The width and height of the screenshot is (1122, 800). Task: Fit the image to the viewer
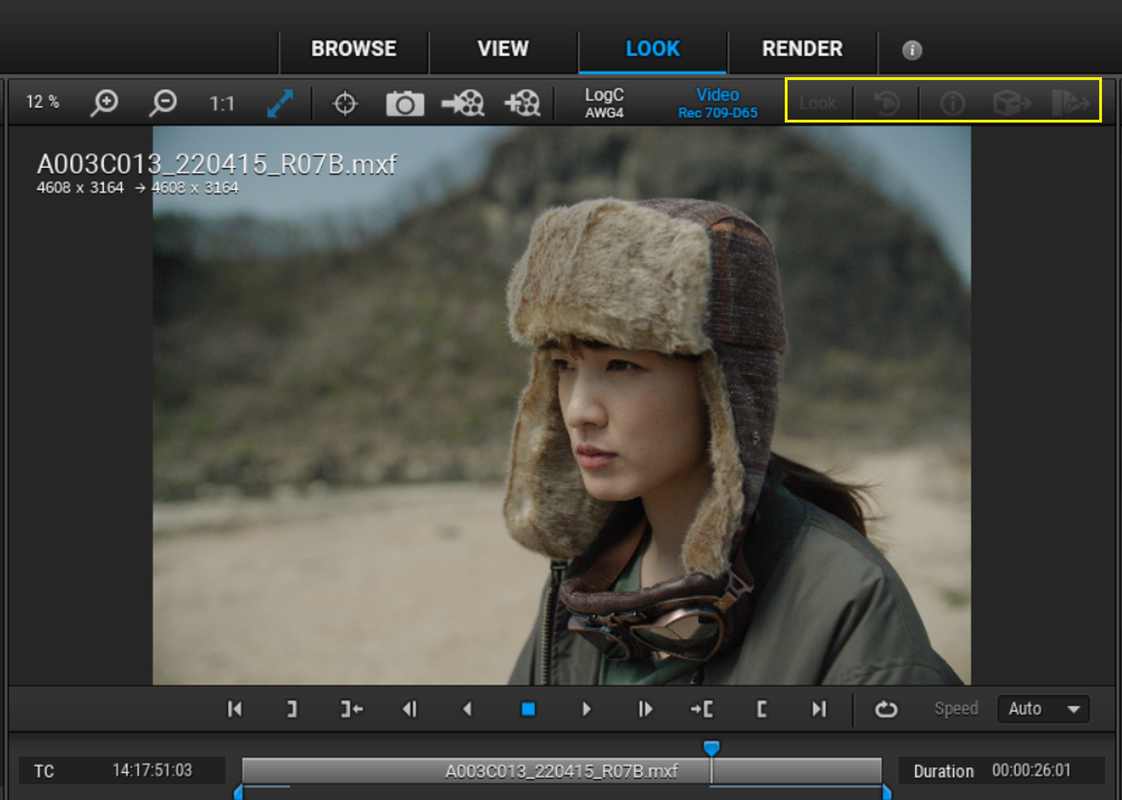(x=280, y=103)
